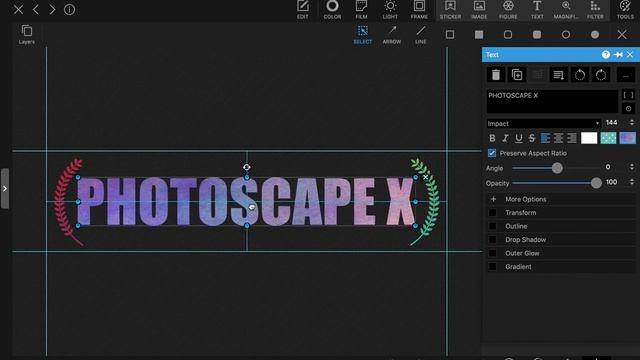
Task: Align text right
Action: tap(571, 138)
